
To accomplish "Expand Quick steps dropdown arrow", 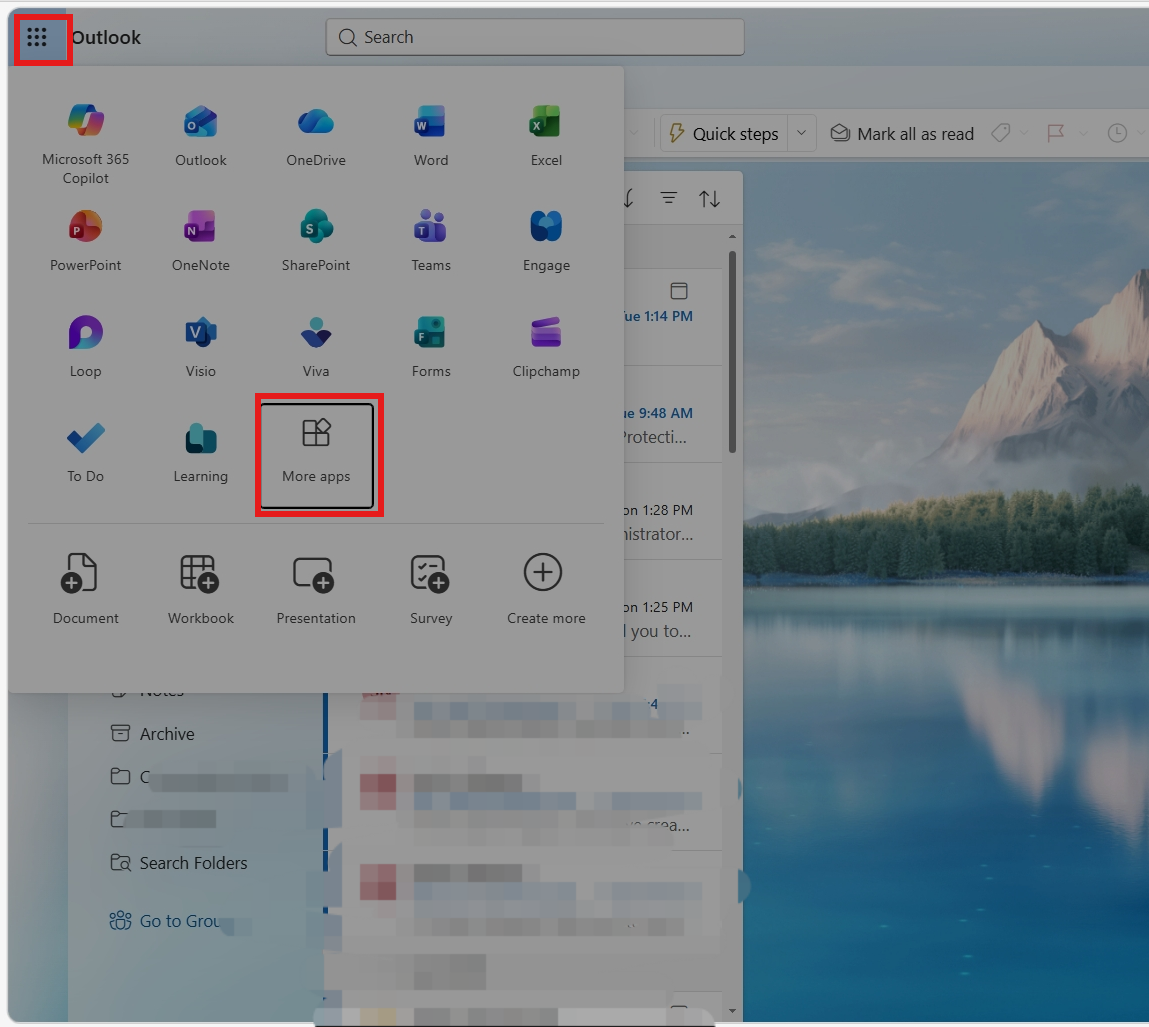I will click(802, 133).
